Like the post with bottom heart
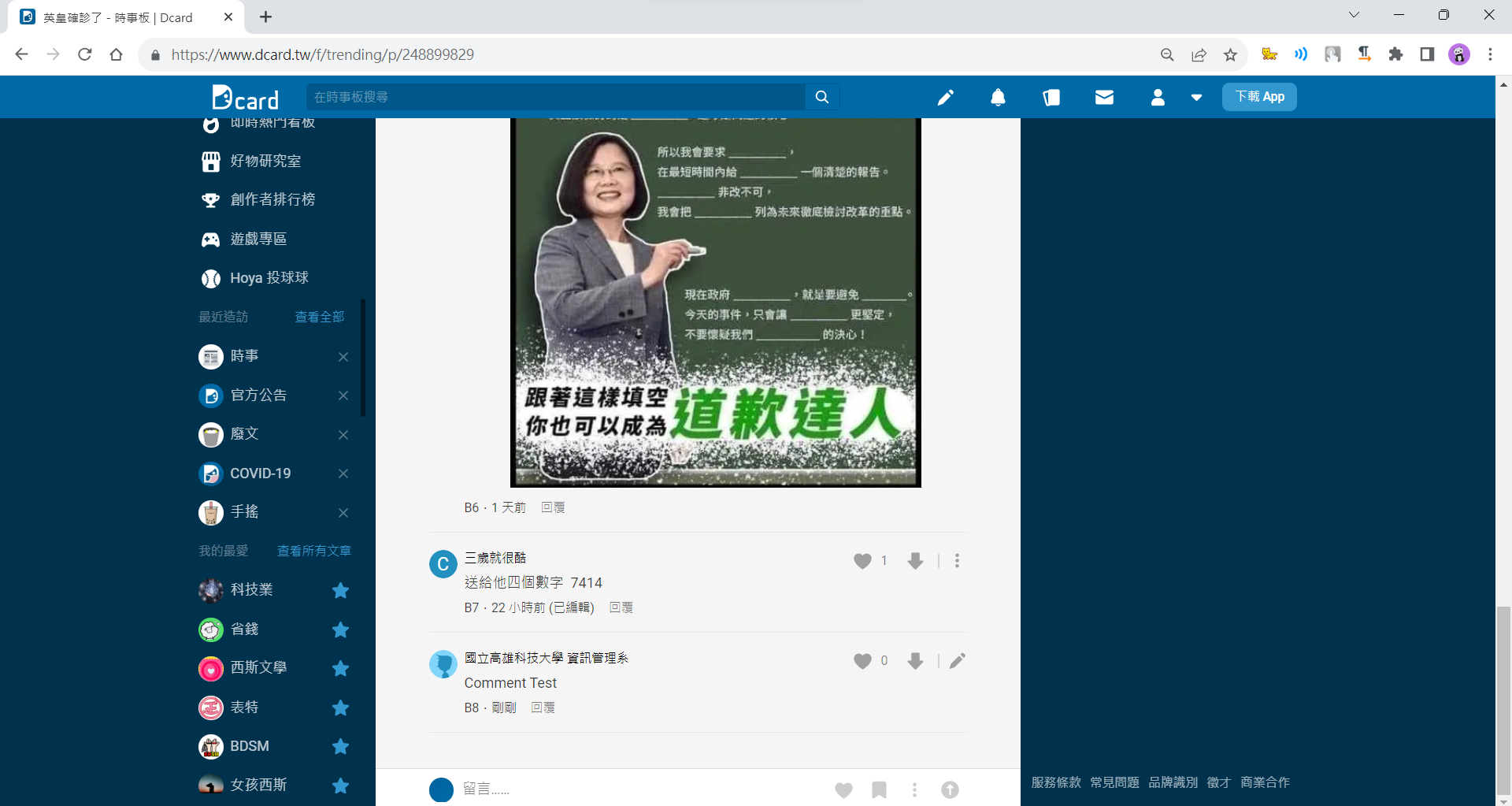Image resolution: width=1512 pixels, height=806 pixels. click(843, 789)
